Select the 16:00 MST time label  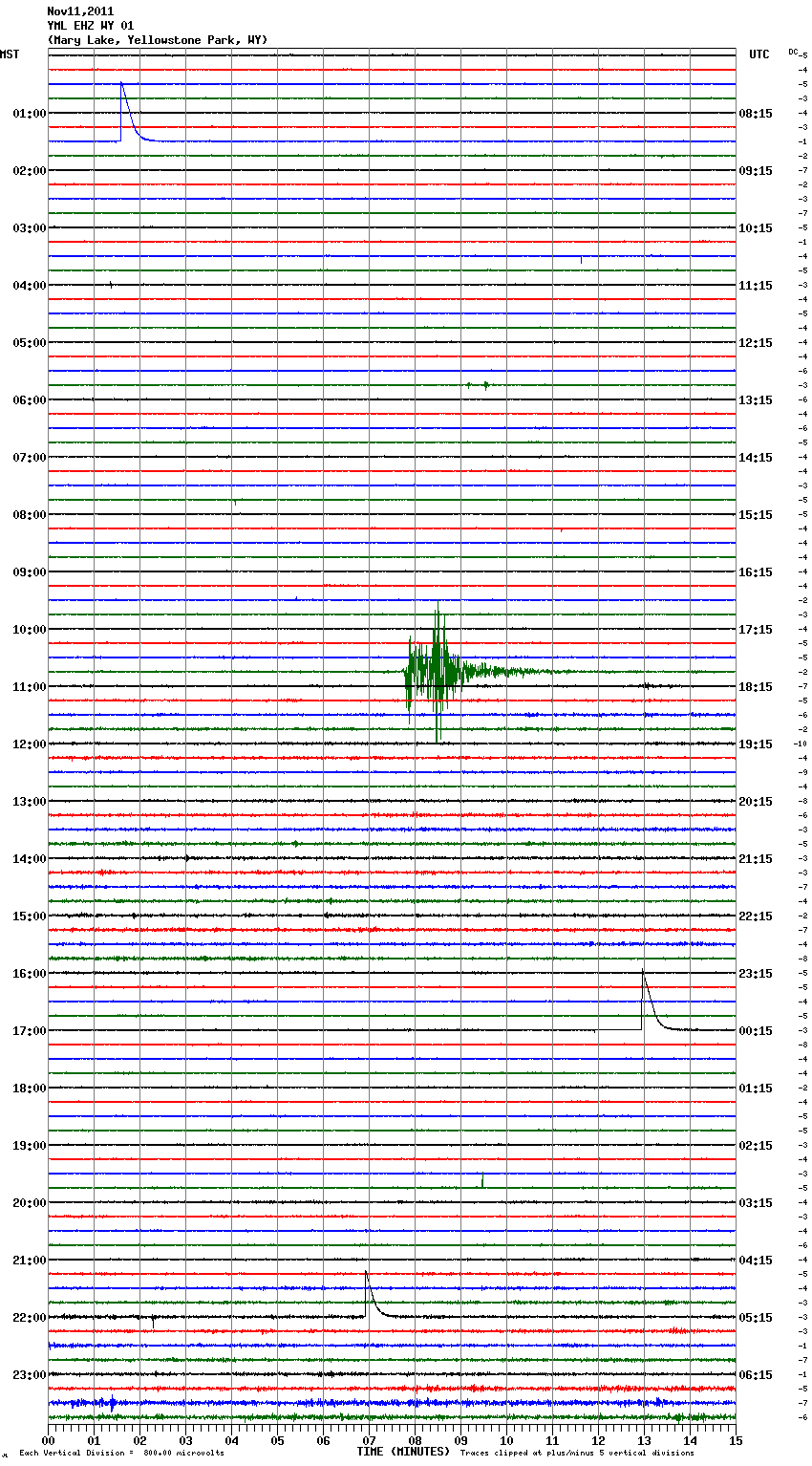click(30, 973)
